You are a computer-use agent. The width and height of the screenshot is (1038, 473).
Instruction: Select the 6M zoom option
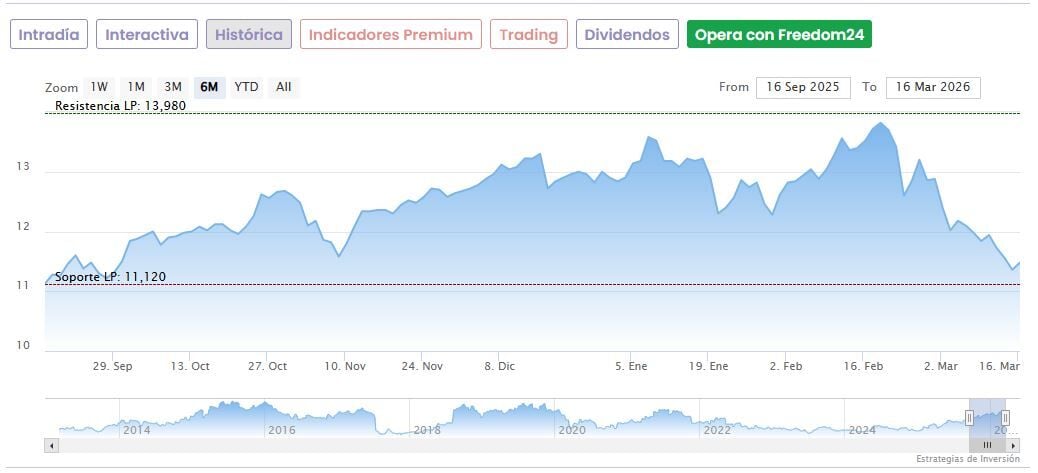click(209, 87)
